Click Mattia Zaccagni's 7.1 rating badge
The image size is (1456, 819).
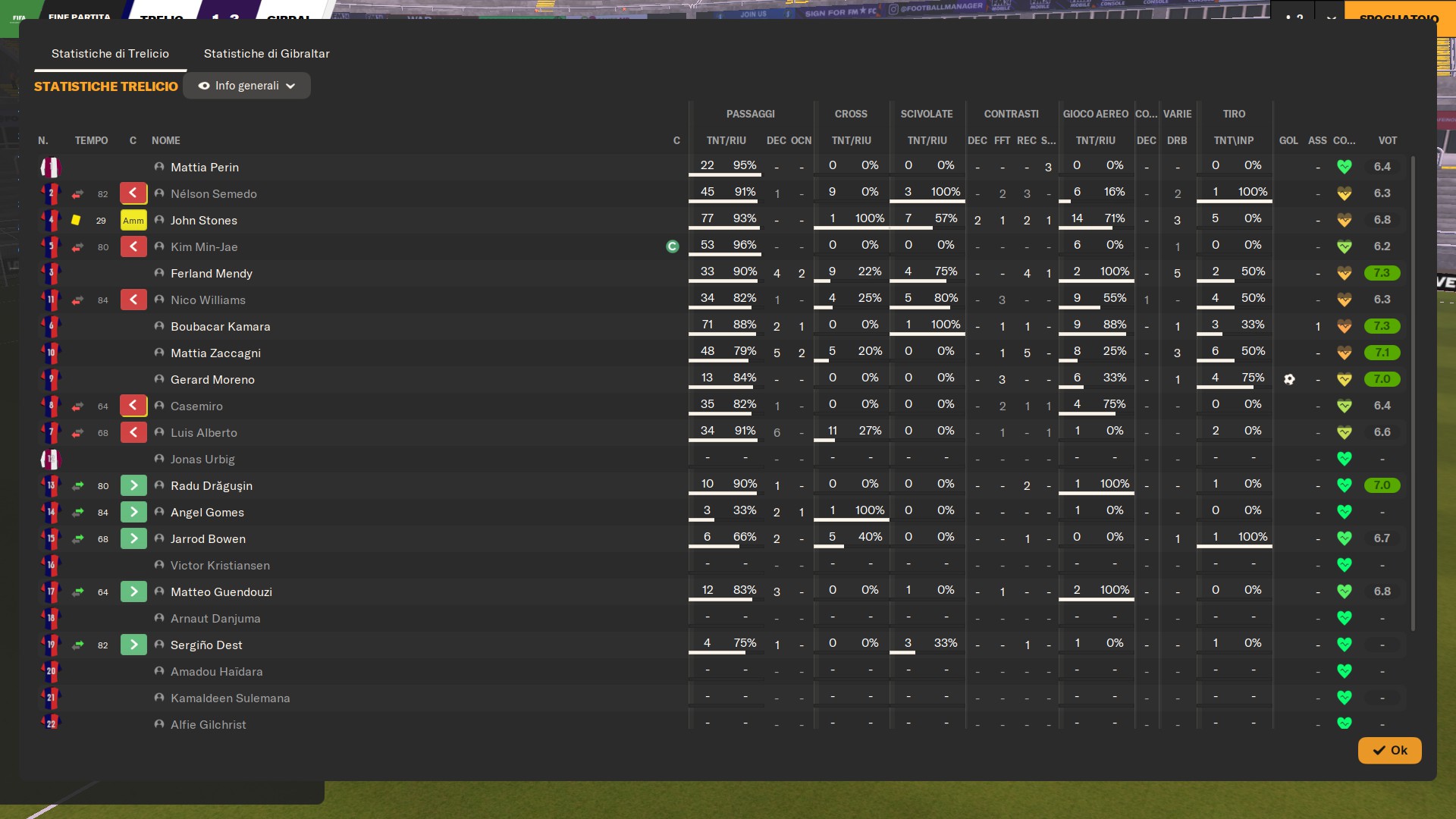1382,353
